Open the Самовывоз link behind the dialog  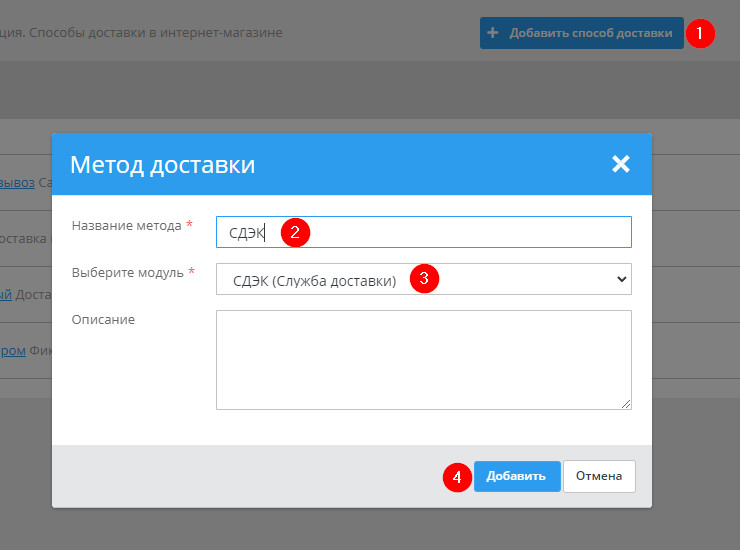[x=17, y=183]
